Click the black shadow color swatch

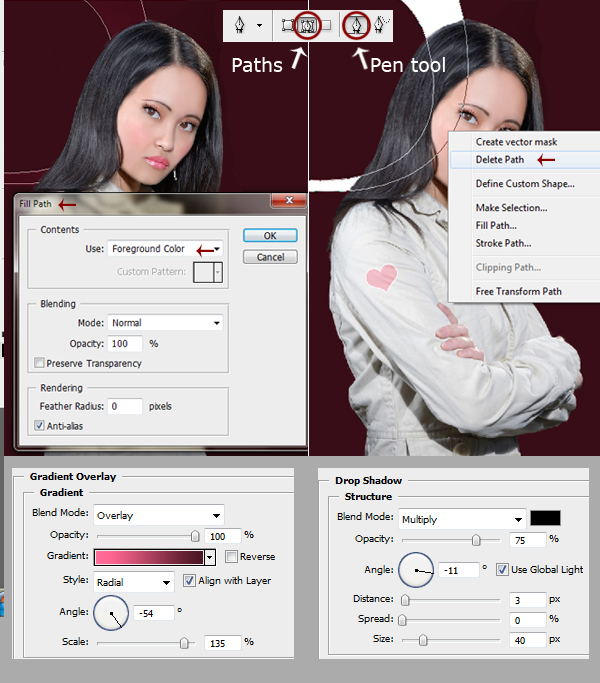545,518
